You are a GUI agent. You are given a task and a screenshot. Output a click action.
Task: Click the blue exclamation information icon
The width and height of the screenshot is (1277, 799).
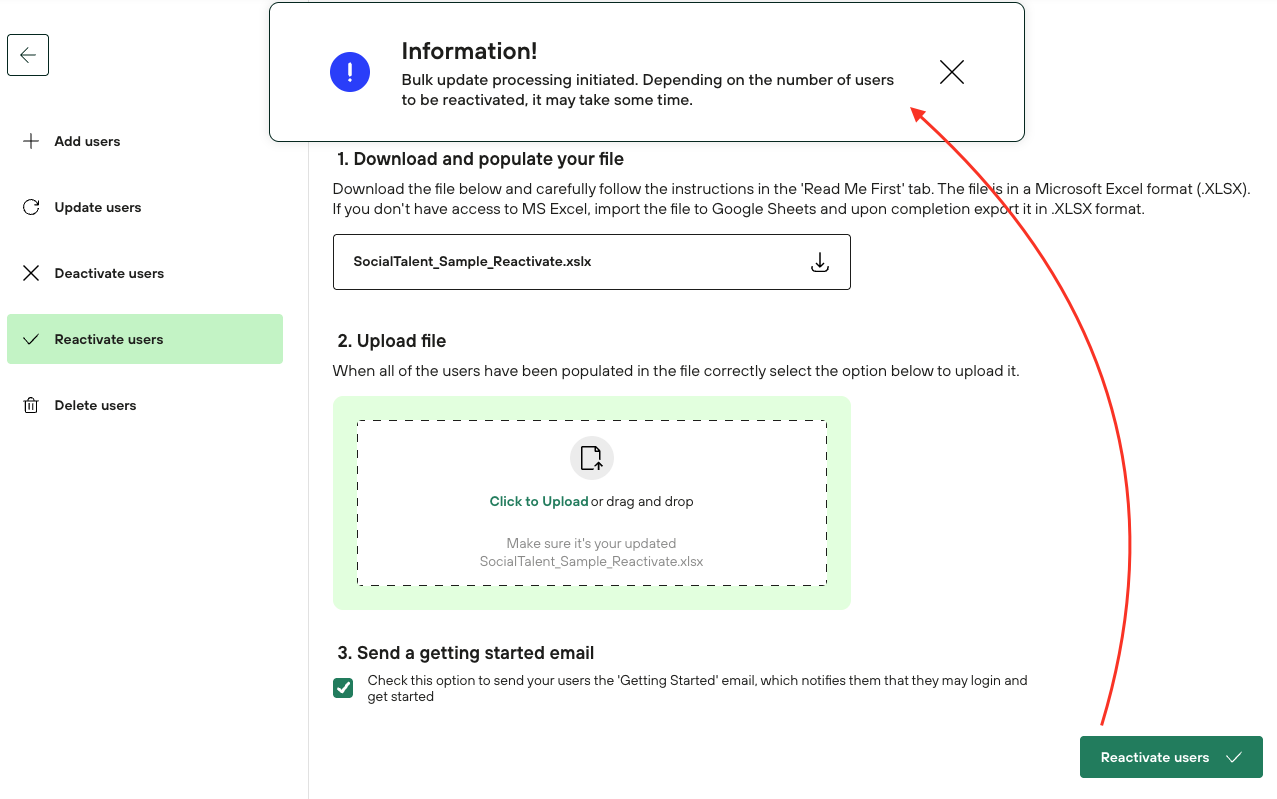(x=350, y=72)
